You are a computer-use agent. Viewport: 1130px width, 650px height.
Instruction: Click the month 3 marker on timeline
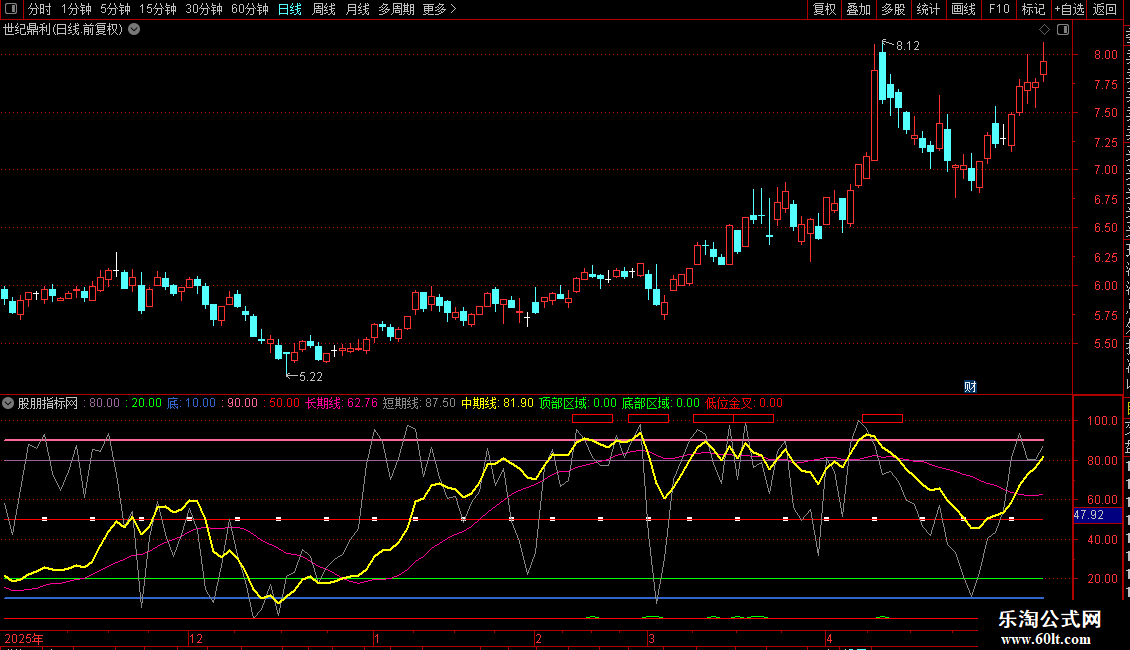(x=651, y=638)
